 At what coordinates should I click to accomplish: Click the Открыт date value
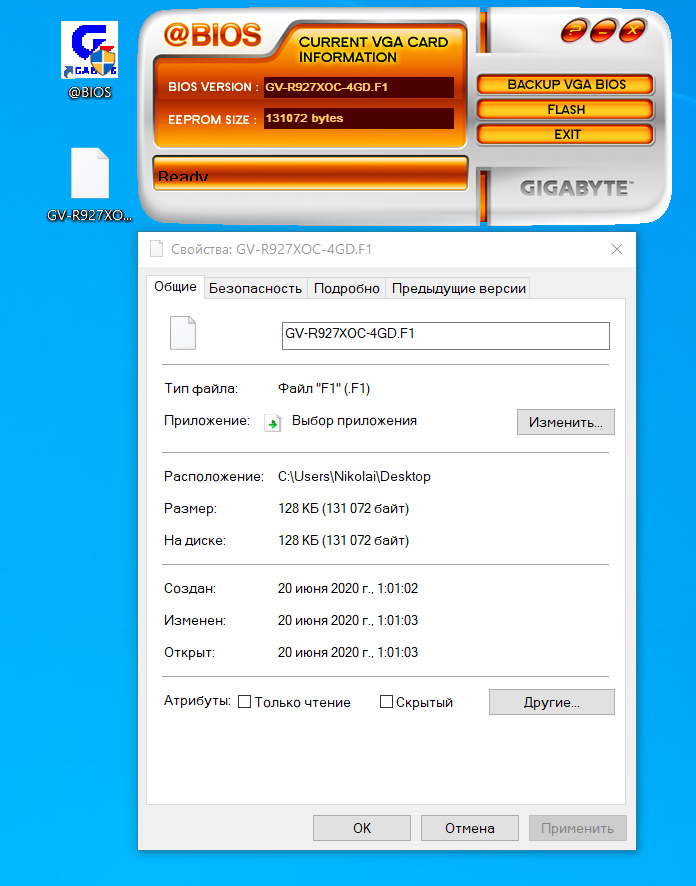[348, 652]
